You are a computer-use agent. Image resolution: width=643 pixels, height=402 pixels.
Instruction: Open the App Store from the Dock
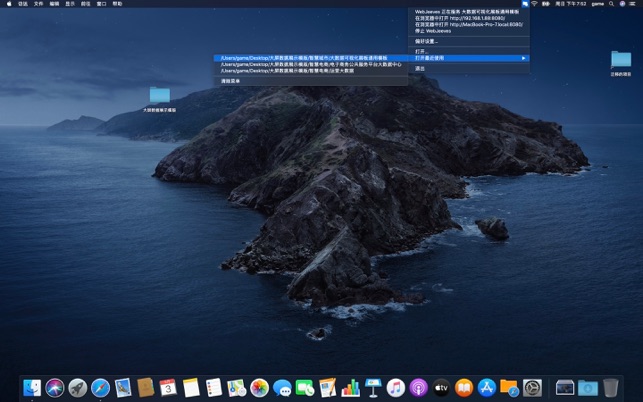tap(487, 387)
